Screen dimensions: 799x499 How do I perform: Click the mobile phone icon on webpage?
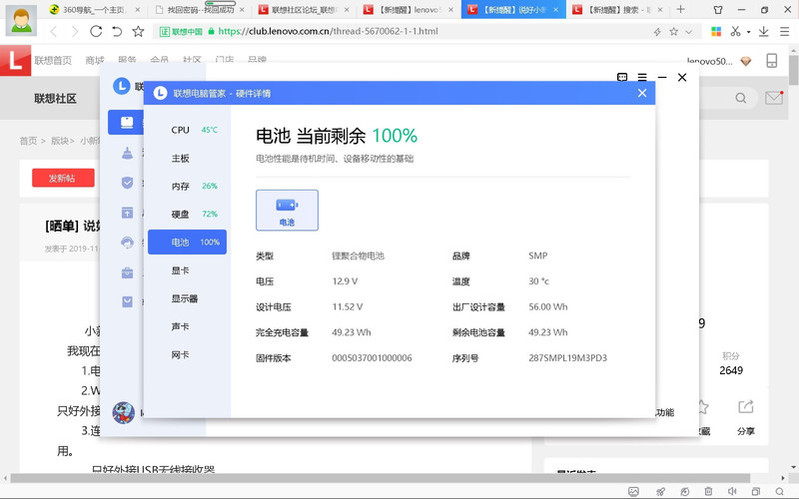771,61
